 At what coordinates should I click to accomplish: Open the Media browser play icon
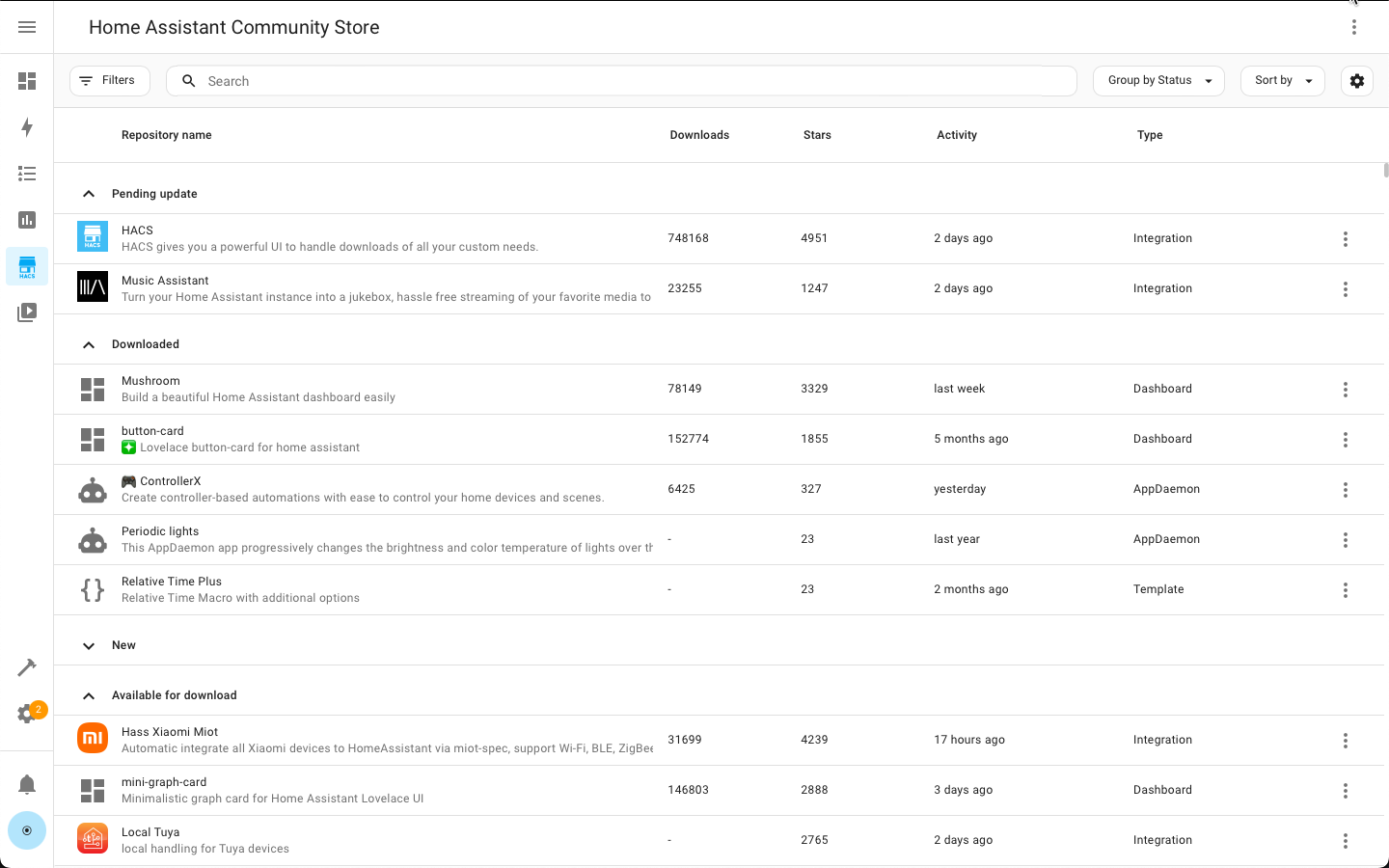click(x=27, y=312)
